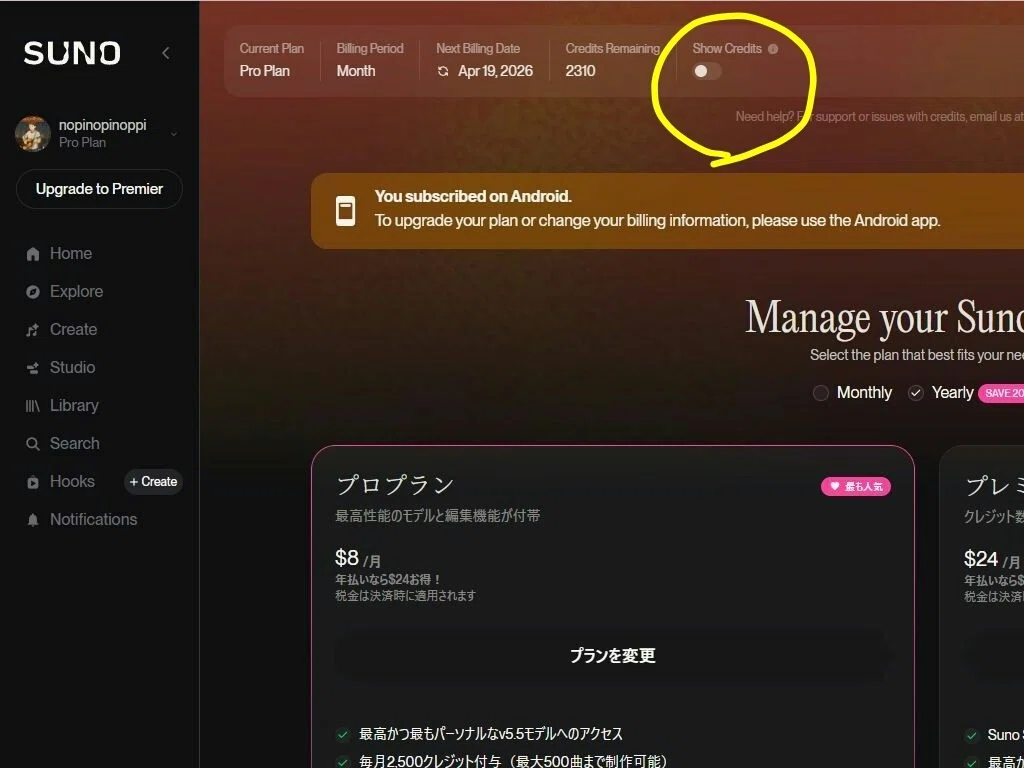Open the Explore menu label
Viewport: 1024px width, 768px height.
click(x=76, y=291)
